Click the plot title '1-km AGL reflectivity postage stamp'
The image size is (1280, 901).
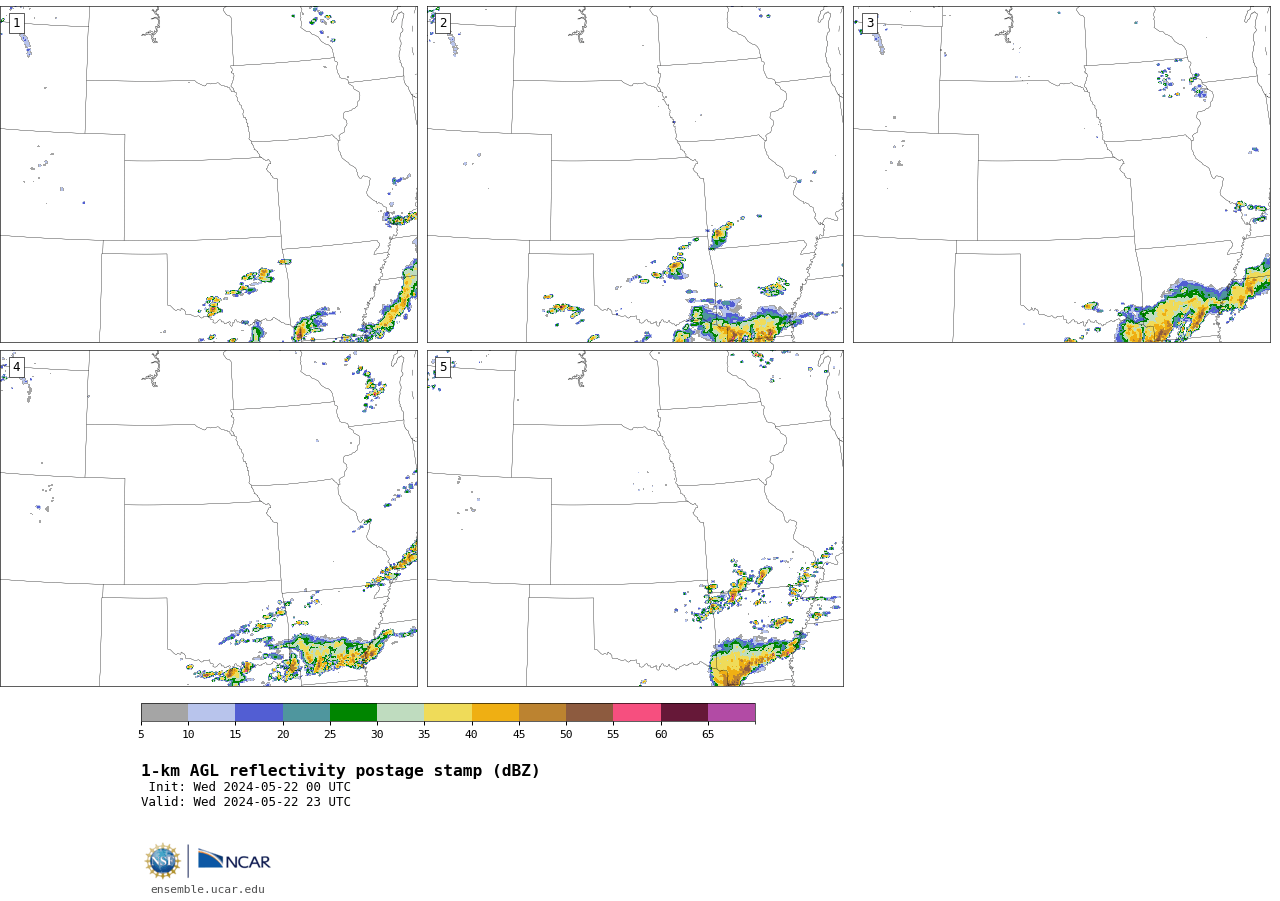pos(340,771)
